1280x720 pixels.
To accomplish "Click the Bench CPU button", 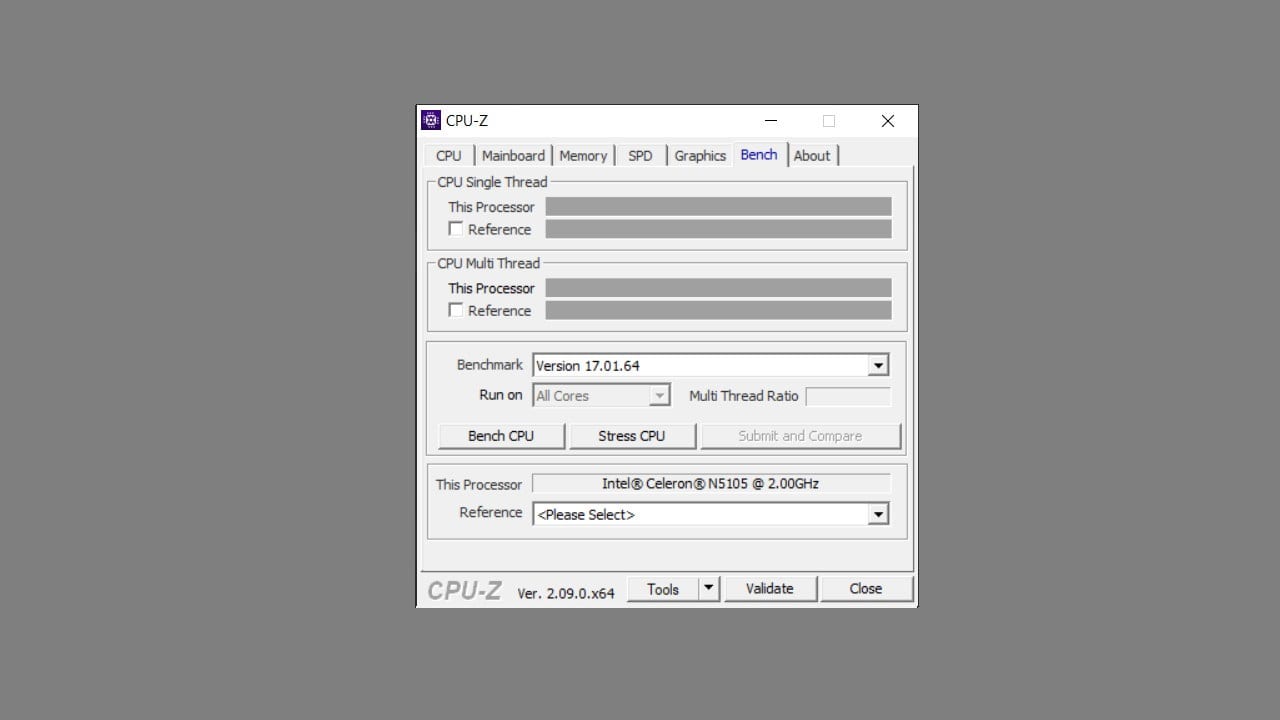I will pyautogui.click(x=501, y=436).
